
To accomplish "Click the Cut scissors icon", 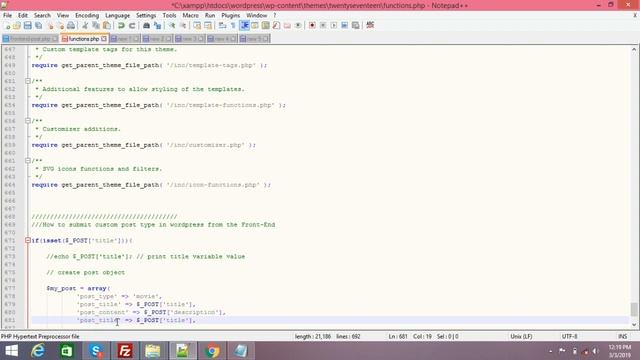I will [85, 26].
